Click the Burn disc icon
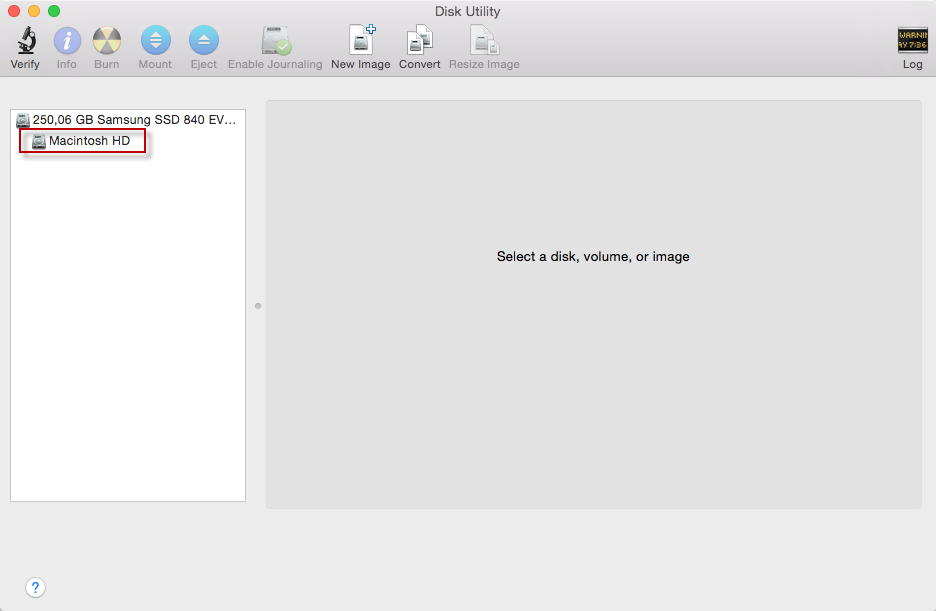Viewport: 936px width, 611px height. (107, 41)
